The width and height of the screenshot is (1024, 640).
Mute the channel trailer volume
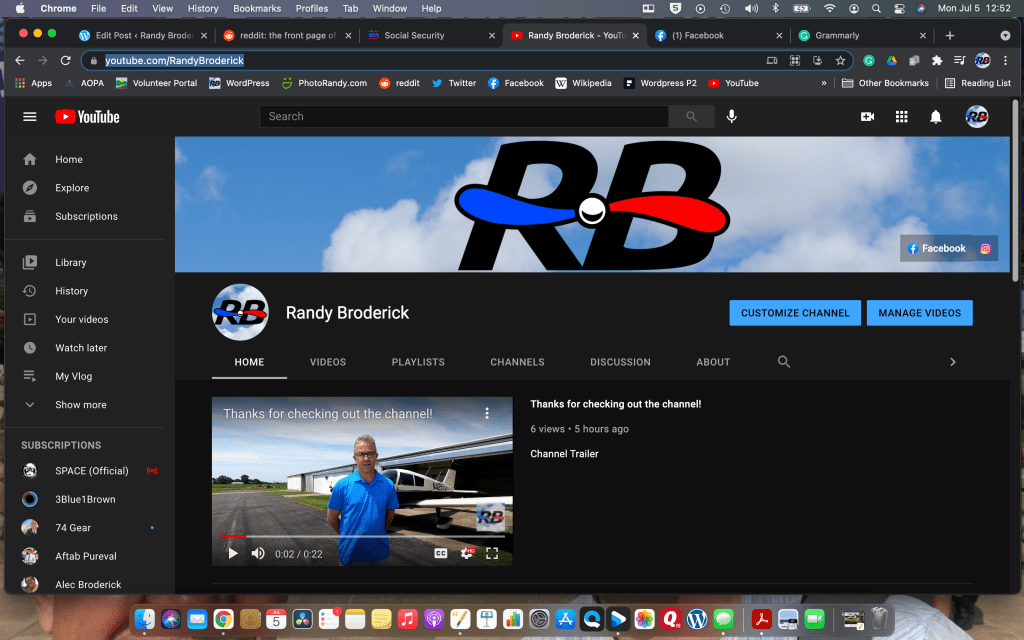(x=258, y=553)
